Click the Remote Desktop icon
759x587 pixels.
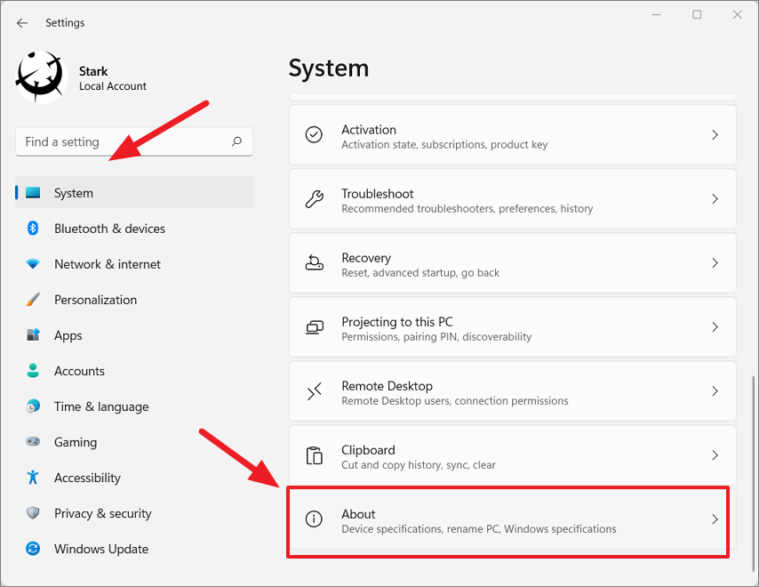(x=314, y=391)
